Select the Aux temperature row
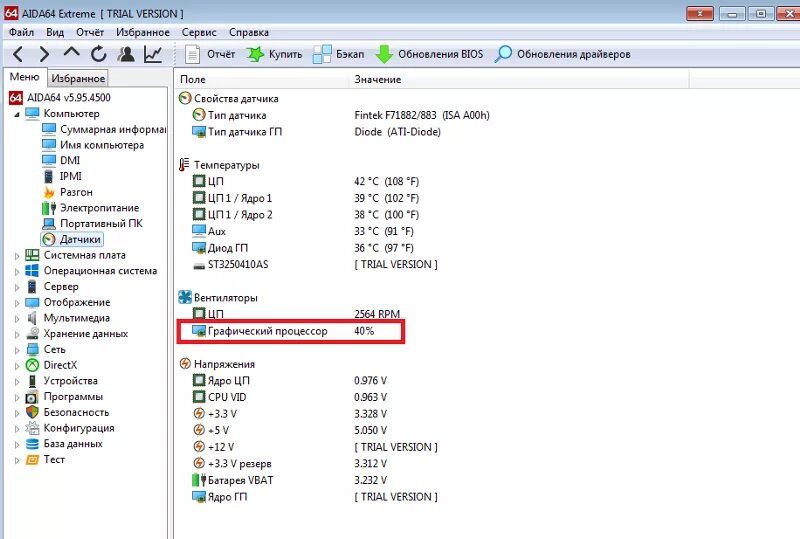800x539 pixels. pyautogui.click(x=303, y=231)
